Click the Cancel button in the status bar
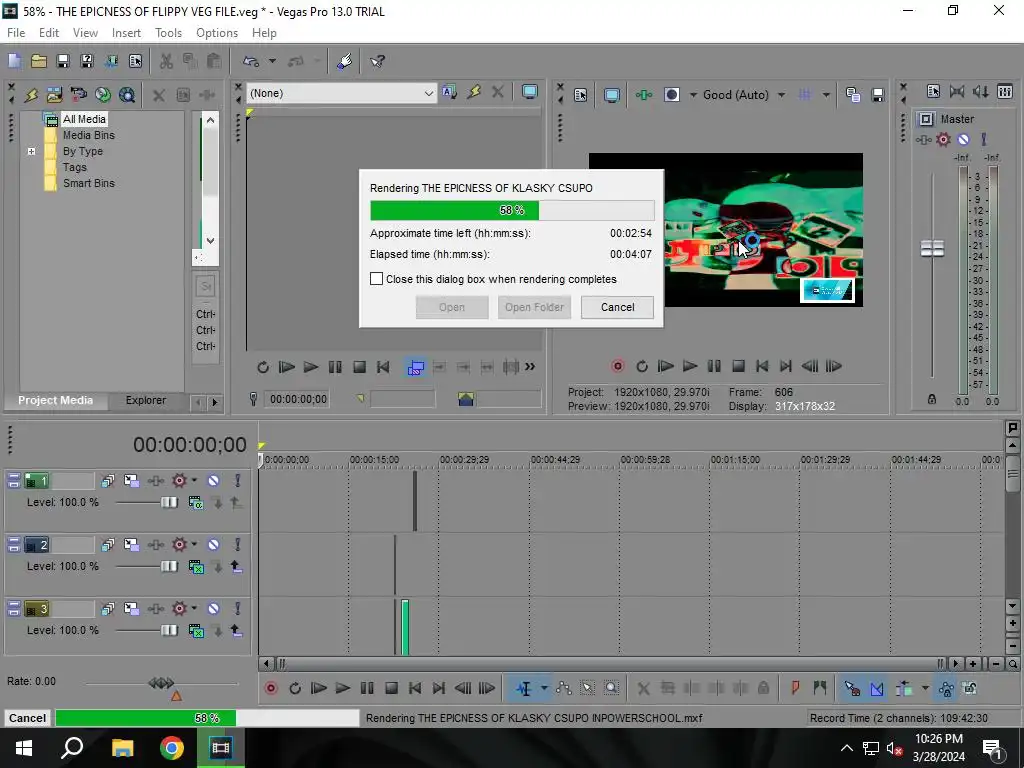 [x=27, y=718]
